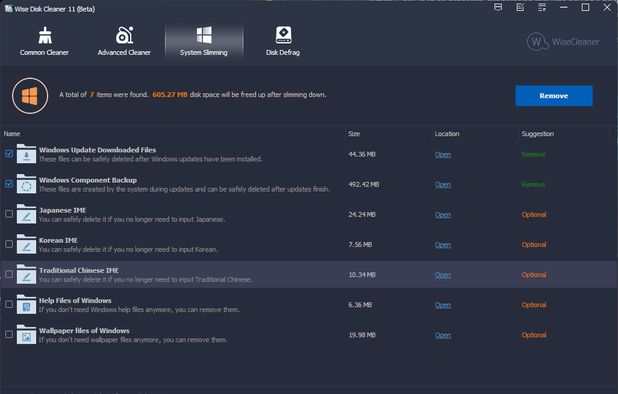Open location of Windows Component Backup
Image resolution: width=618 pixels, height=394 pixels.
pyautogui.click(x=443, y=184)
